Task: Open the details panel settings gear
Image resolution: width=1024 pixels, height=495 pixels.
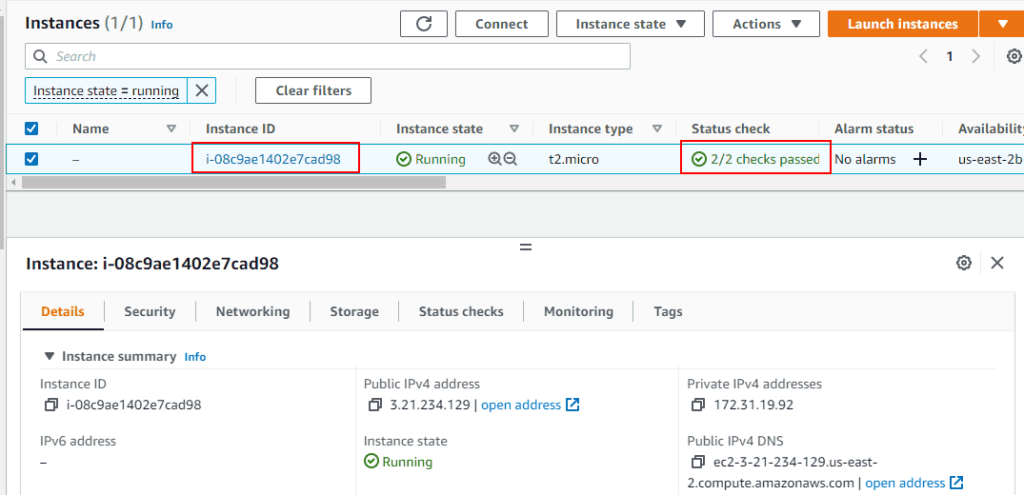Action: (x=964, y=263)
